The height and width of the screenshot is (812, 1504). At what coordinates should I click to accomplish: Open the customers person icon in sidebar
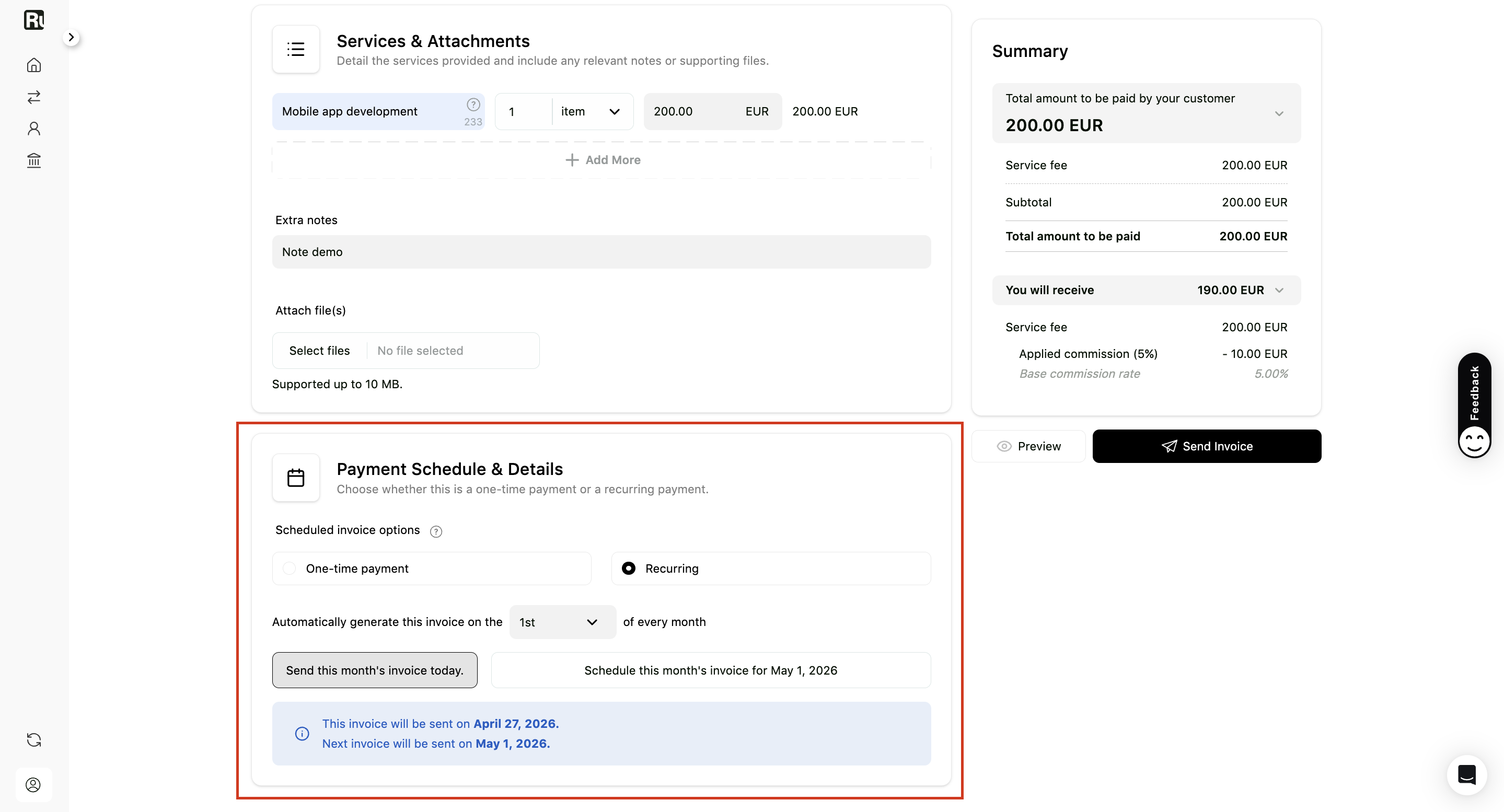coord(34,129)
